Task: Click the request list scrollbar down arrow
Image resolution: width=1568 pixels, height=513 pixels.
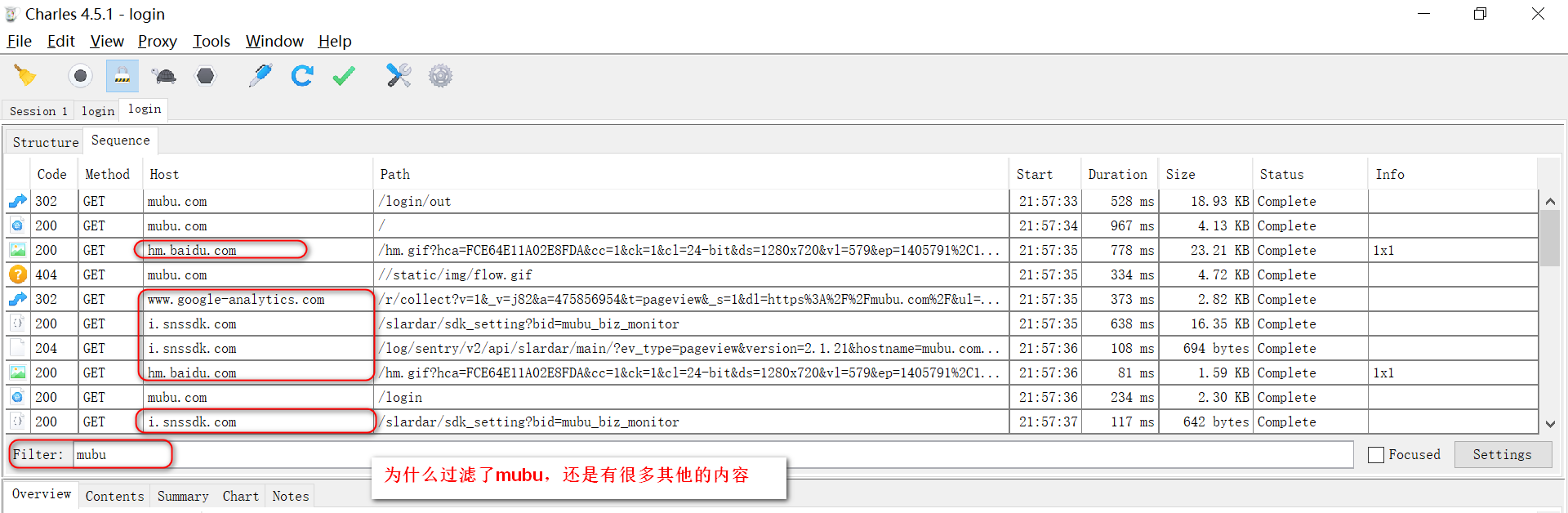Action: [x=1550, y=423]
